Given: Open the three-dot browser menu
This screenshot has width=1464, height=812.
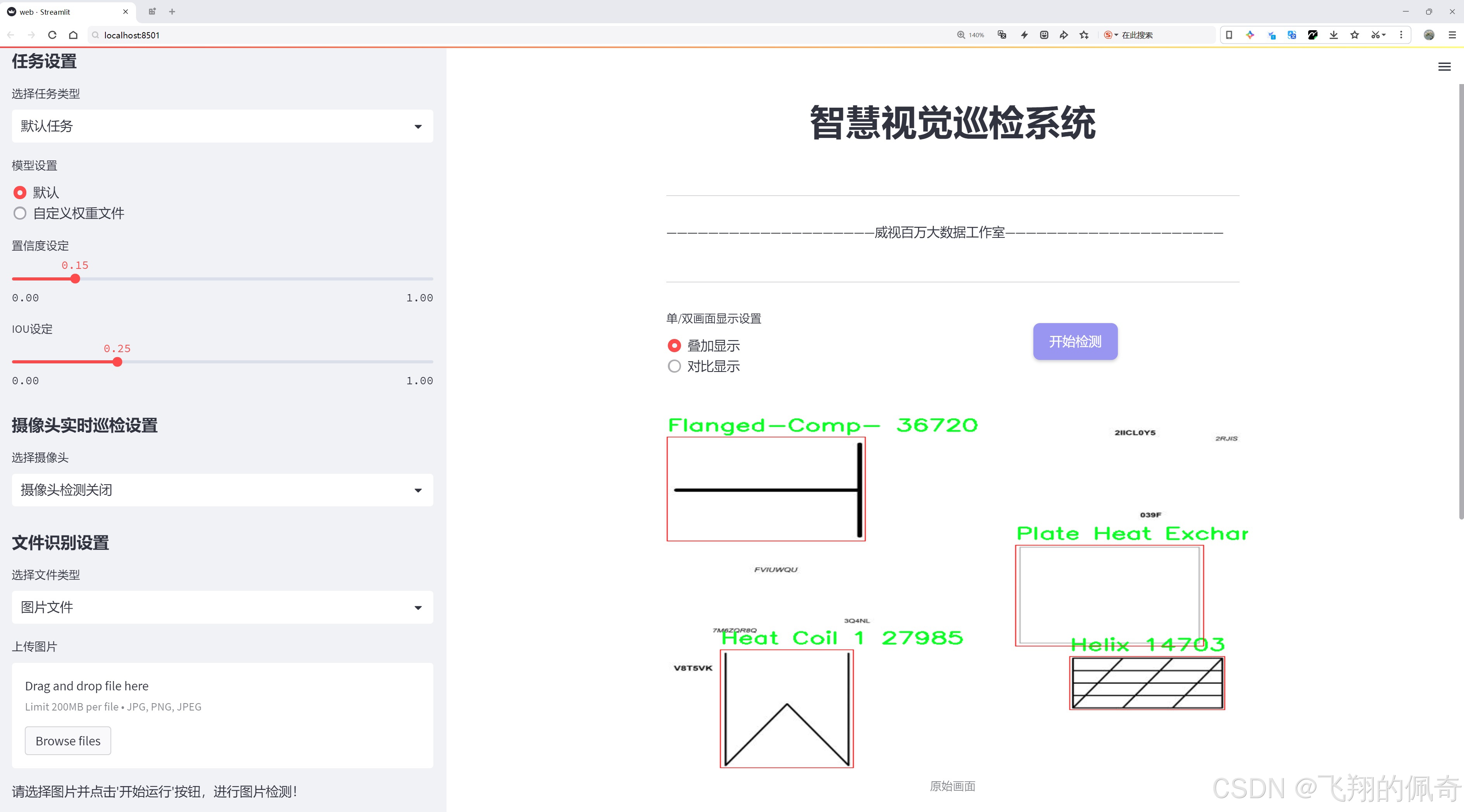Looking at the screenshot, I should tap(1402, 34).
